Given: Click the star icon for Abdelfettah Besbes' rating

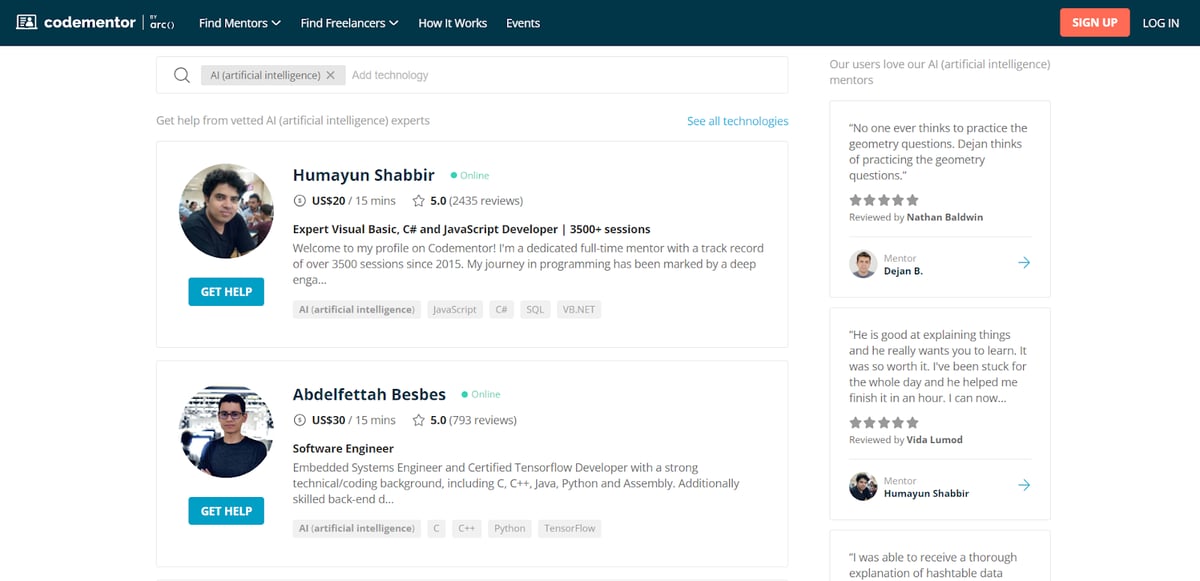Looking at the screenshot, I should pos(419,421).
